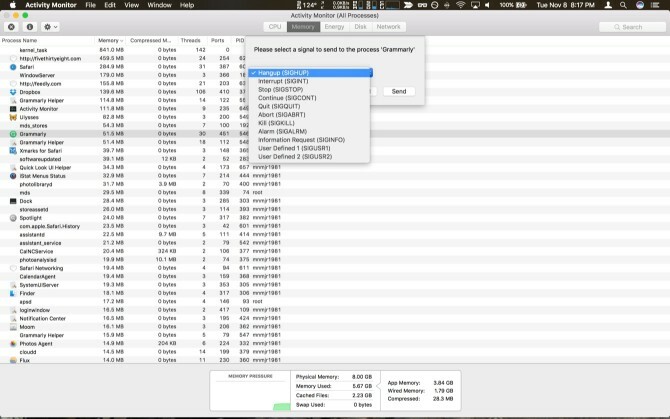Click the Inspect process info (i) icon

click(29, 27)
